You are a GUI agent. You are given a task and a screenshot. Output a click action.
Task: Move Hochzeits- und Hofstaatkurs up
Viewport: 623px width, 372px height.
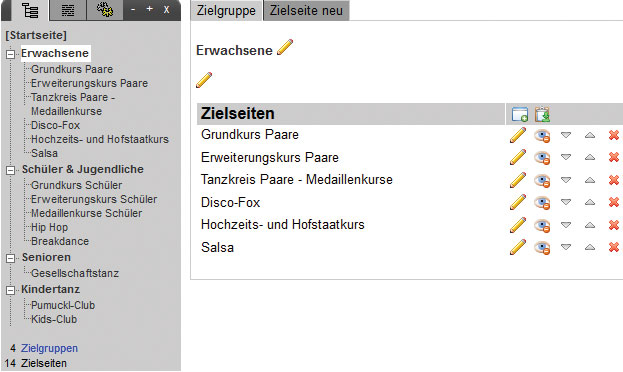[590, 225]
